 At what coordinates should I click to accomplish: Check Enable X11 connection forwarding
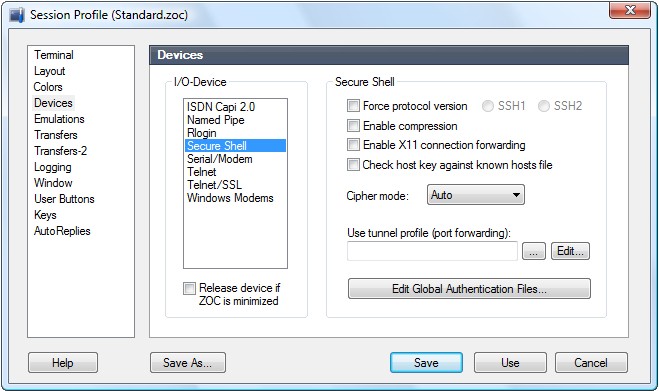click(353, 145)
